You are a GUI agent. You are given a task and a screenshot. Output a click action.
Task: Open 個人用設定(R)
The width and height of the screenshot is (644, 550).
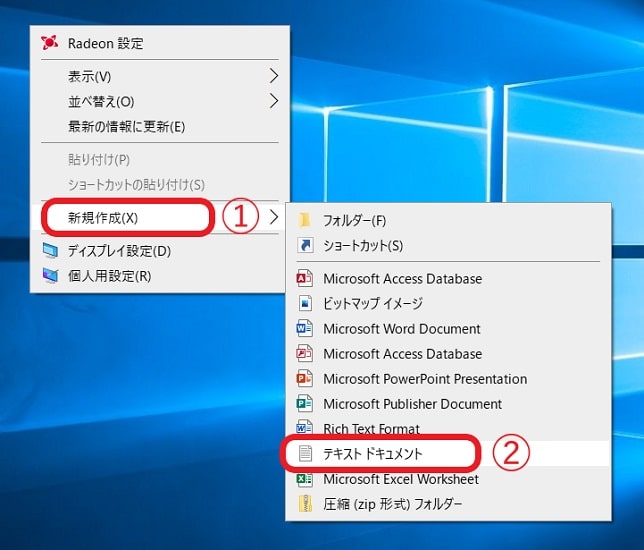[x=160, y=276]
